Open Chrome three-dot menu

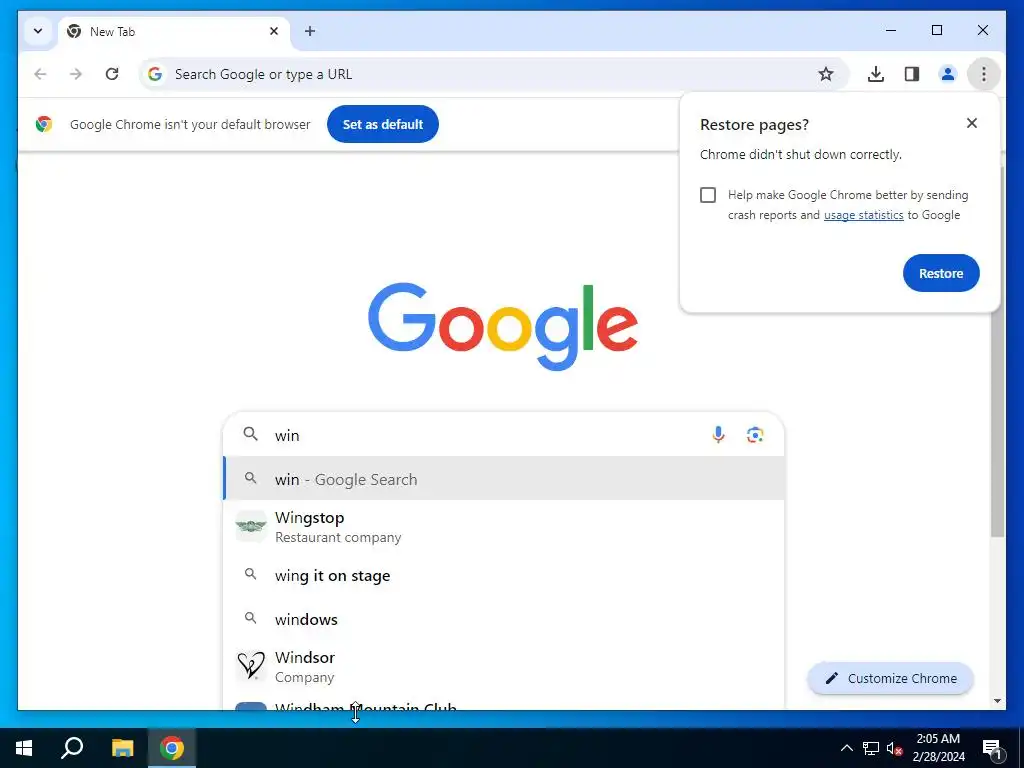pos(984,74)
